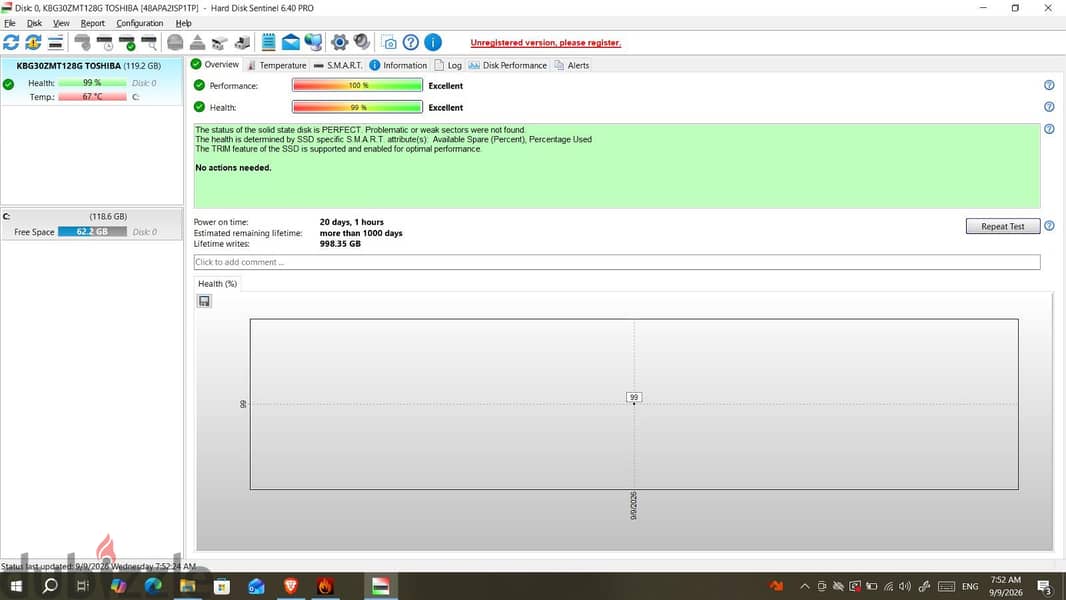Click the Health 99 % bar in Overview
This screenshot has height=600, width=1066.
(x=357, y=107)
